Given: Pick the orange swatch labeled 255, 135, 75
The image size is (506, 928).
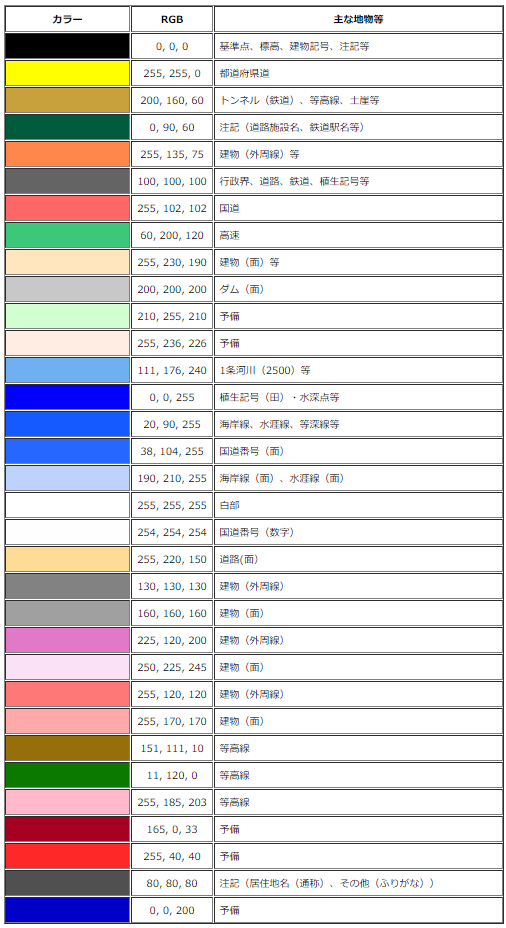Looking at the screenshot, I should pos(67,154).
